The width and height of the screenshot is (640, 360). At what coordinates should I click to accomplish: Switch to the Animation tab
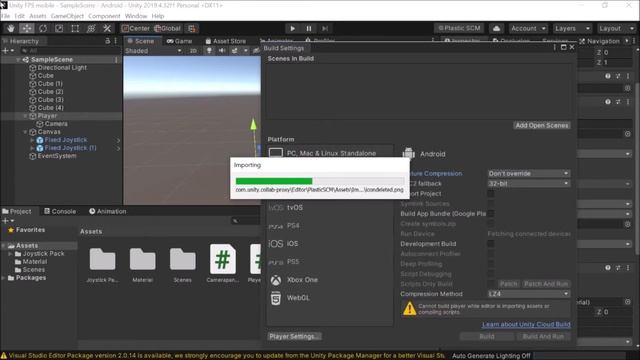tap(107, 211)
